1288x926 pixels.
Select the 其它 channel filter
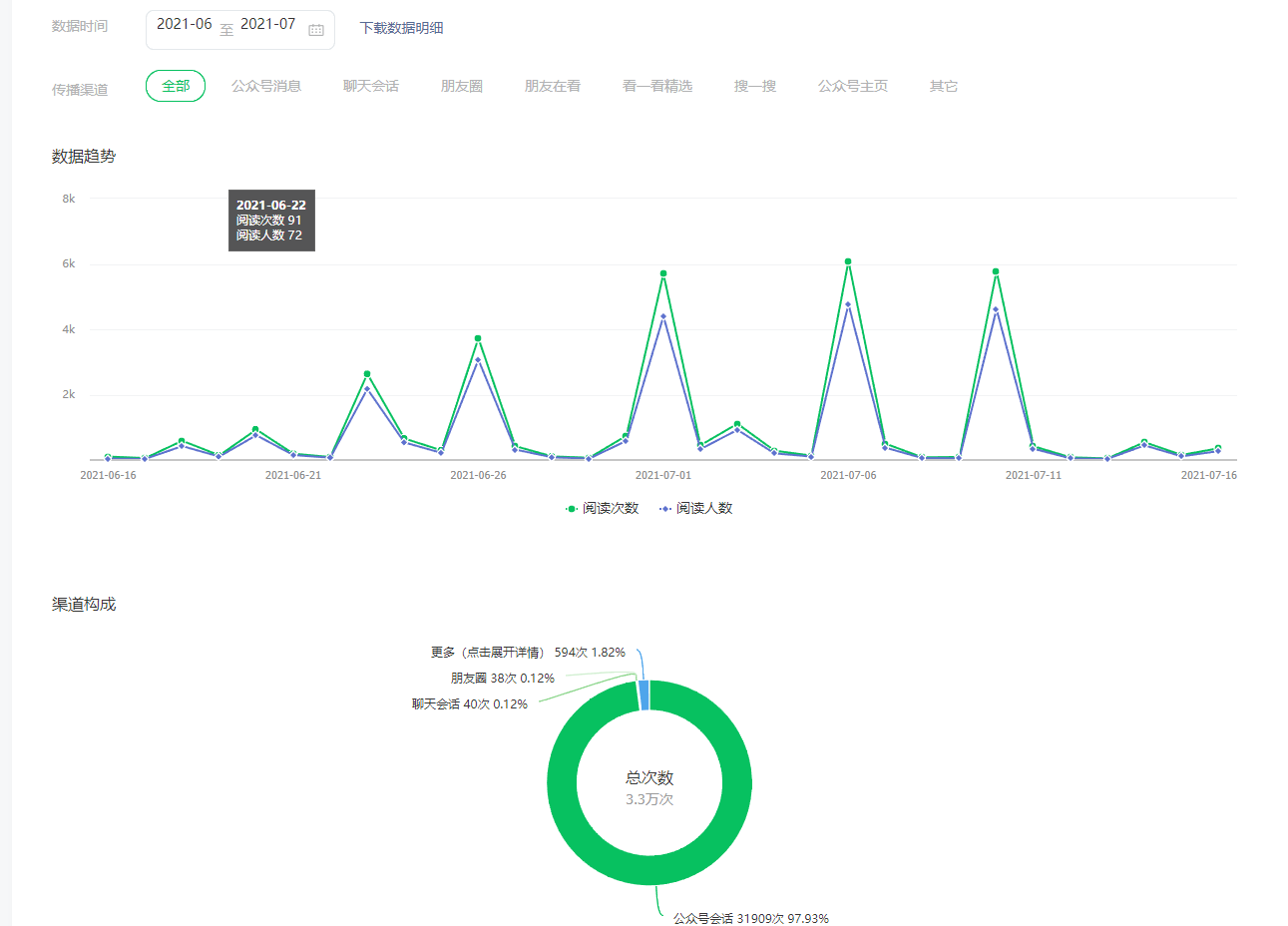coord(944,86)
